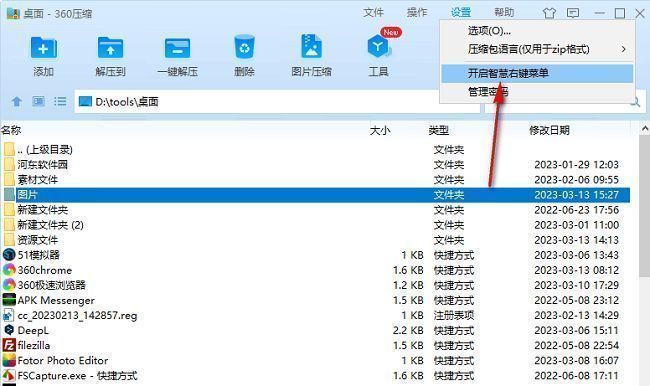This screenshot has width=650, height=386.
Task: Open the 图片压缩 image compression tool
Action: 311,46
